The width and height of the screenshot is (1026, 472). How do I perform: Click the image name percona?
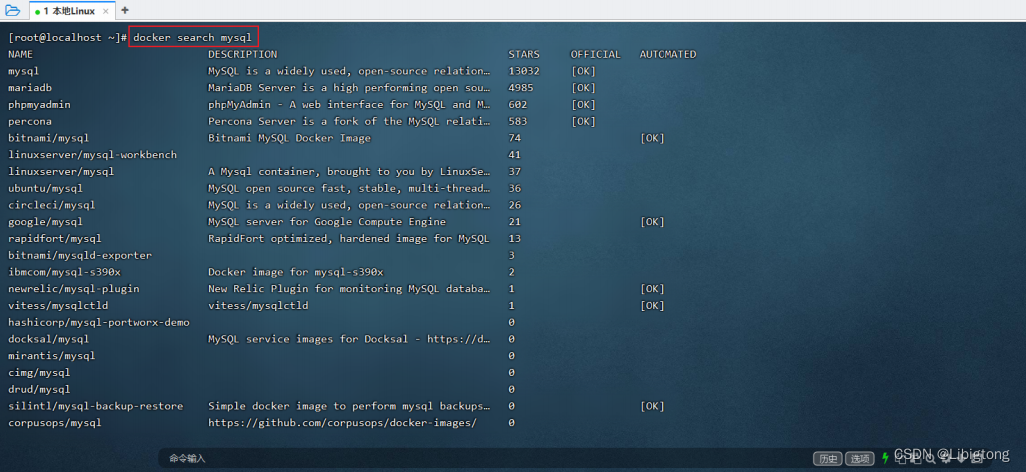coord(30,121)
